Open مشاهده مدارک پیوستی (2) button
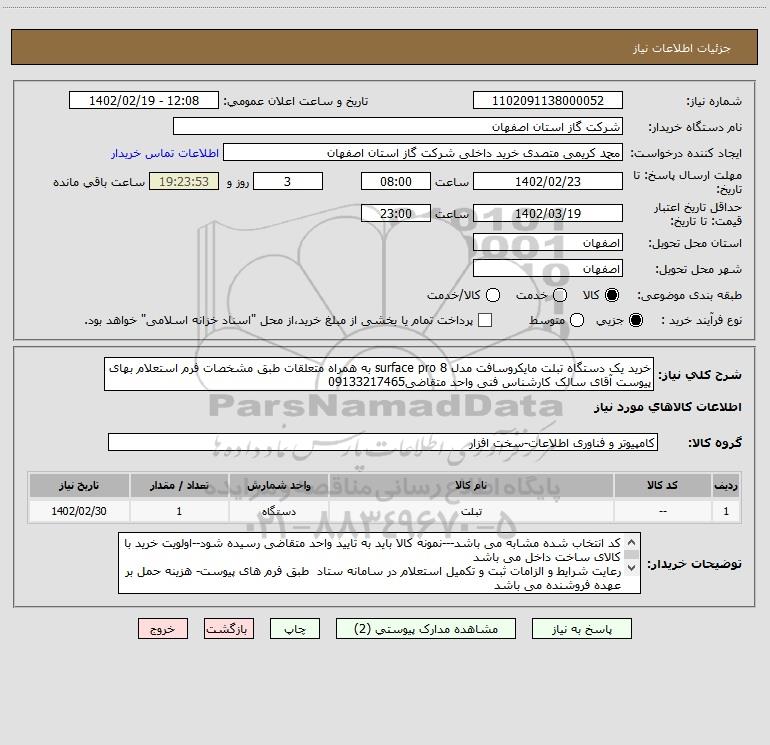 (x=426, y=629)
